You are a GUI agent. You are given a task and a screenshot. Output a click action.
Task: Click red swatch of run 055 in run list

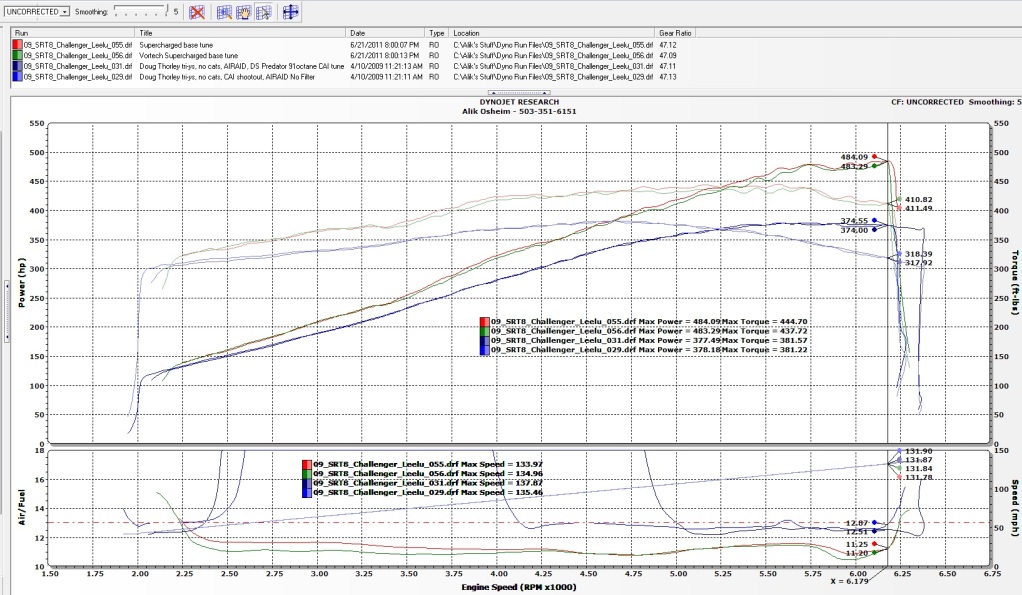pos(16,45)
